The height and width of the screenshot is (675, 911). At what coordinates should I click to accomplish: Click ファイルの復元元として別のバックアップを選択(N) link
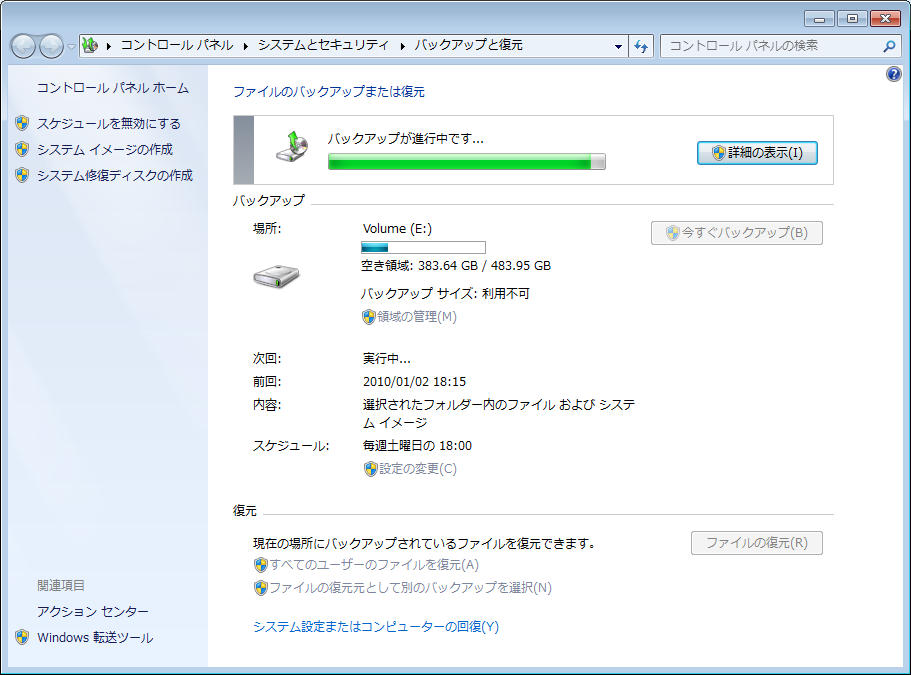point(410,588)
